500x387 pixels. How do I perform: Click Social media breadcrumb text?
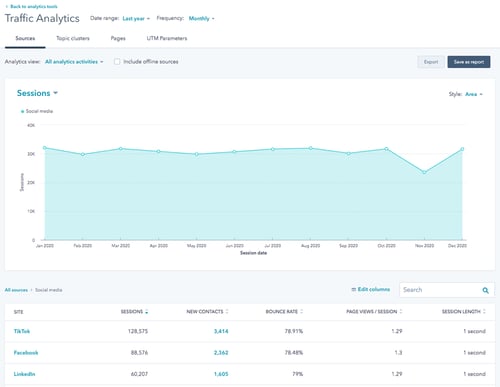coord(49,290)
